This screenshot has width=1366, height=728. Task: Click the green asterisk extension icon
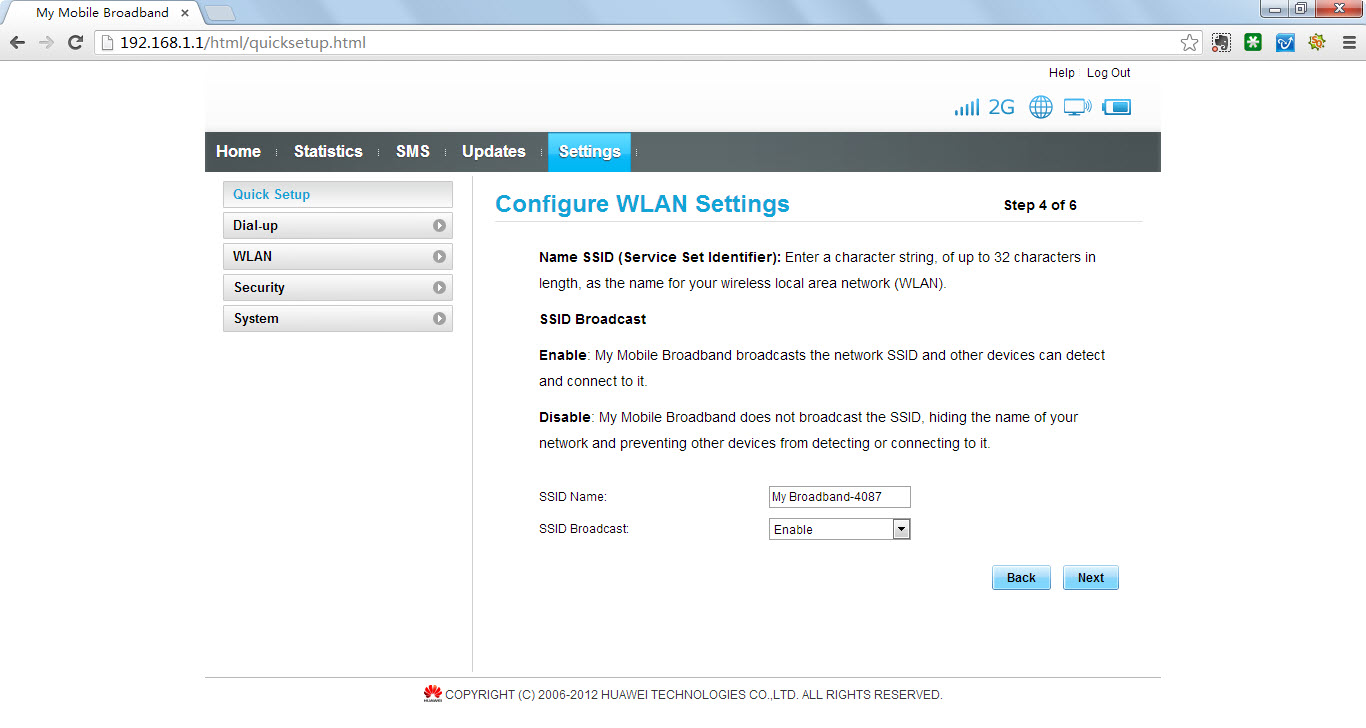[1253, 43]
